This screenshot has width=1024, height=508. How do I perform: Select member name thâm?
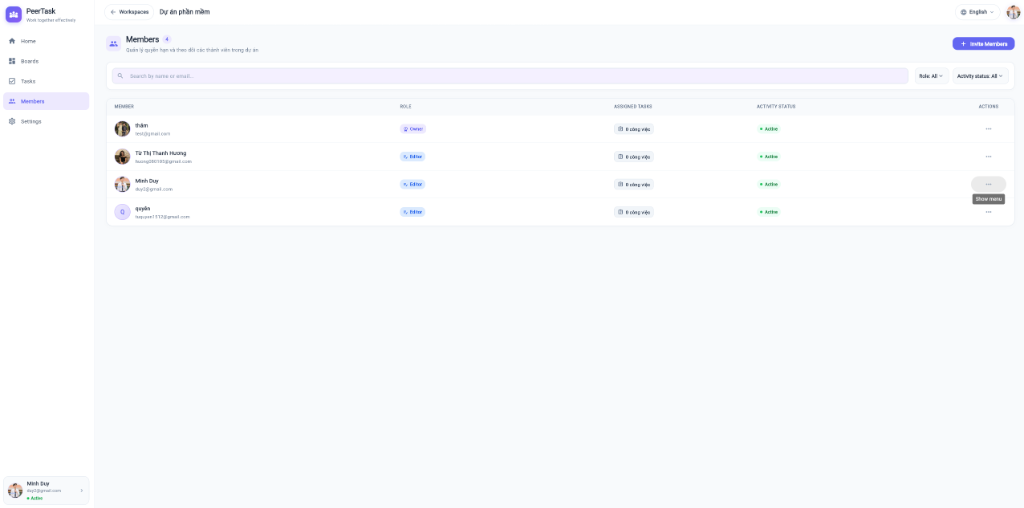(142, 125)
